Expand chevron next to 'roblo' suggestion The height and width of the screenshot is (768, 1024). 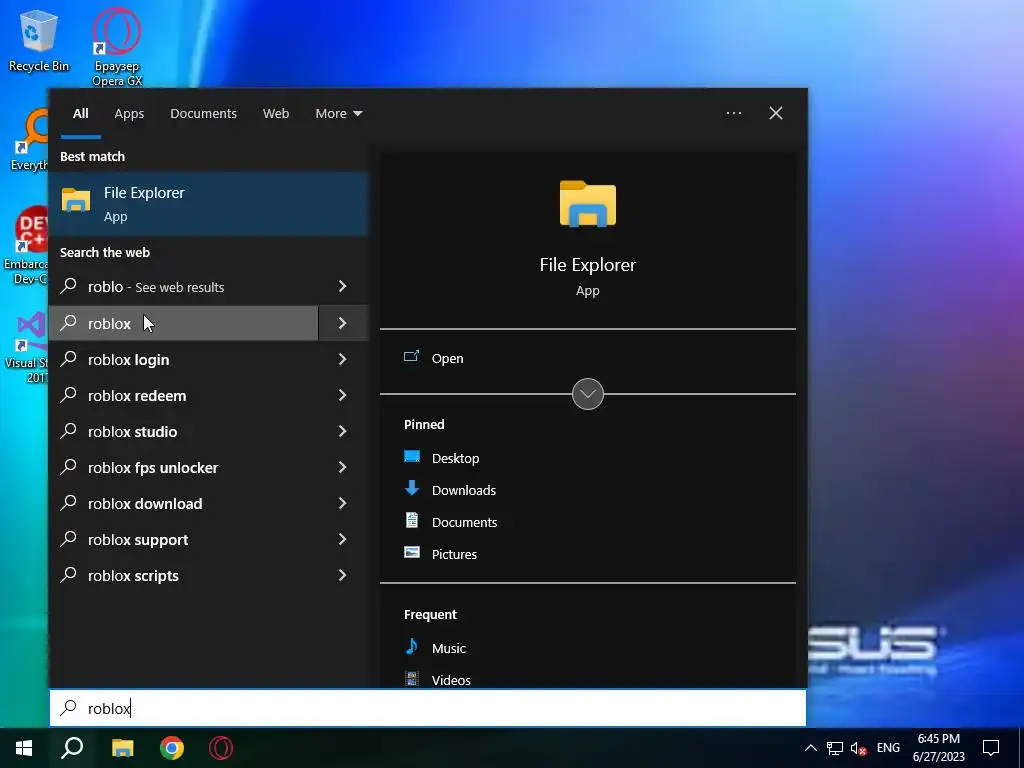coord(343,286)
